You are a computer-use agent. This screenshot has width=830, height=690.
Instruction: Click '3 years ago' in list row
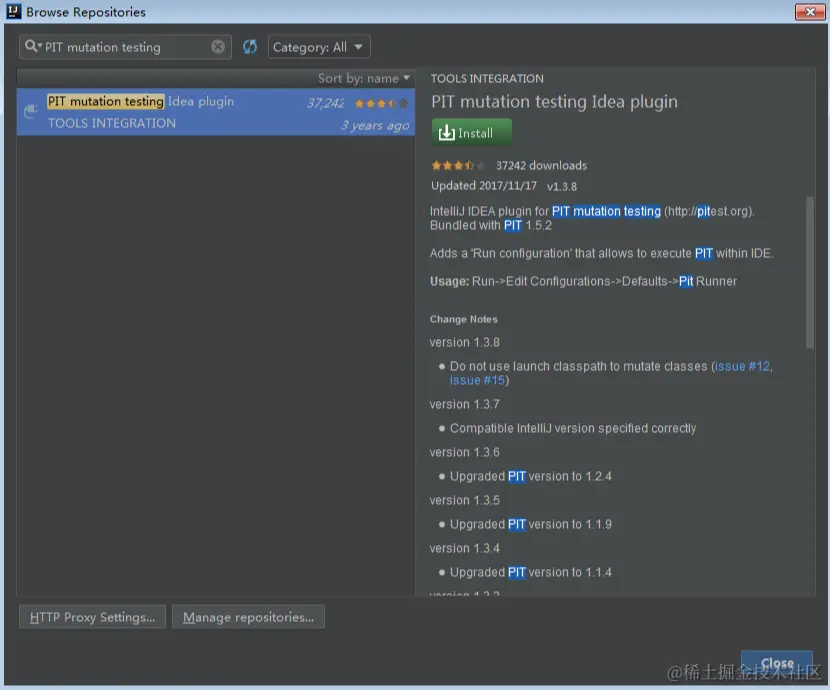[375, 125]
